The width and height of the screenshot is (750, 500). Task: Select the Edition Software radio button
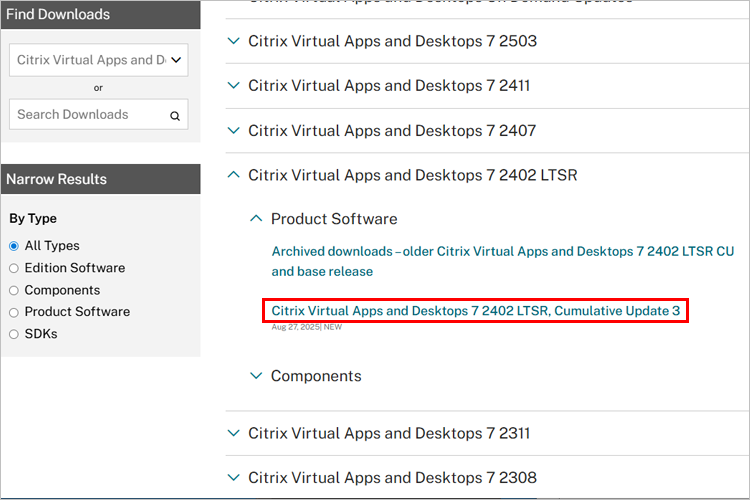coord(14,268)
